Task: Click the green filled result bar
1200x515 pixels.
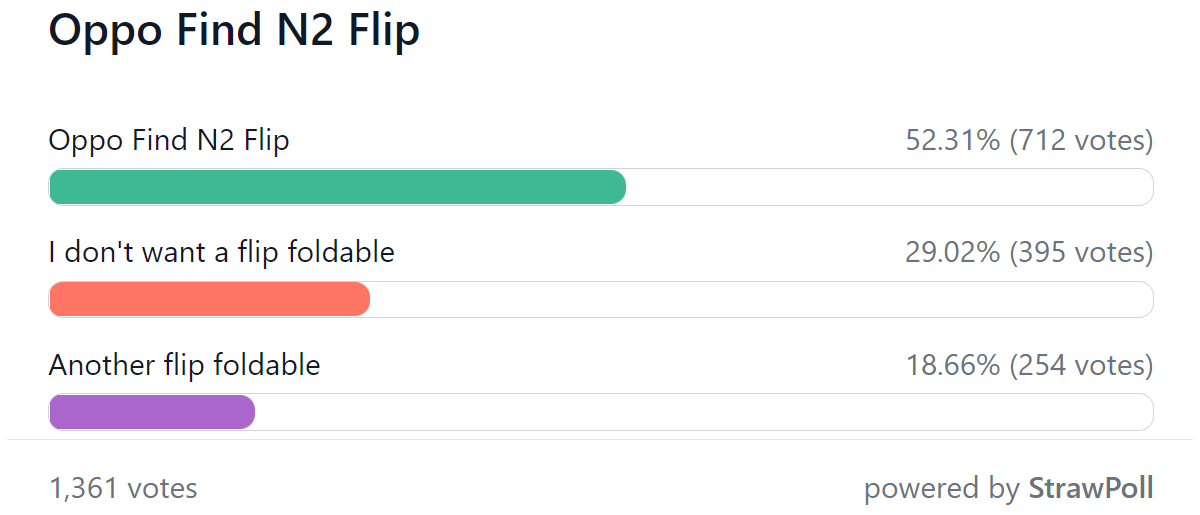Action: point(337,187)
